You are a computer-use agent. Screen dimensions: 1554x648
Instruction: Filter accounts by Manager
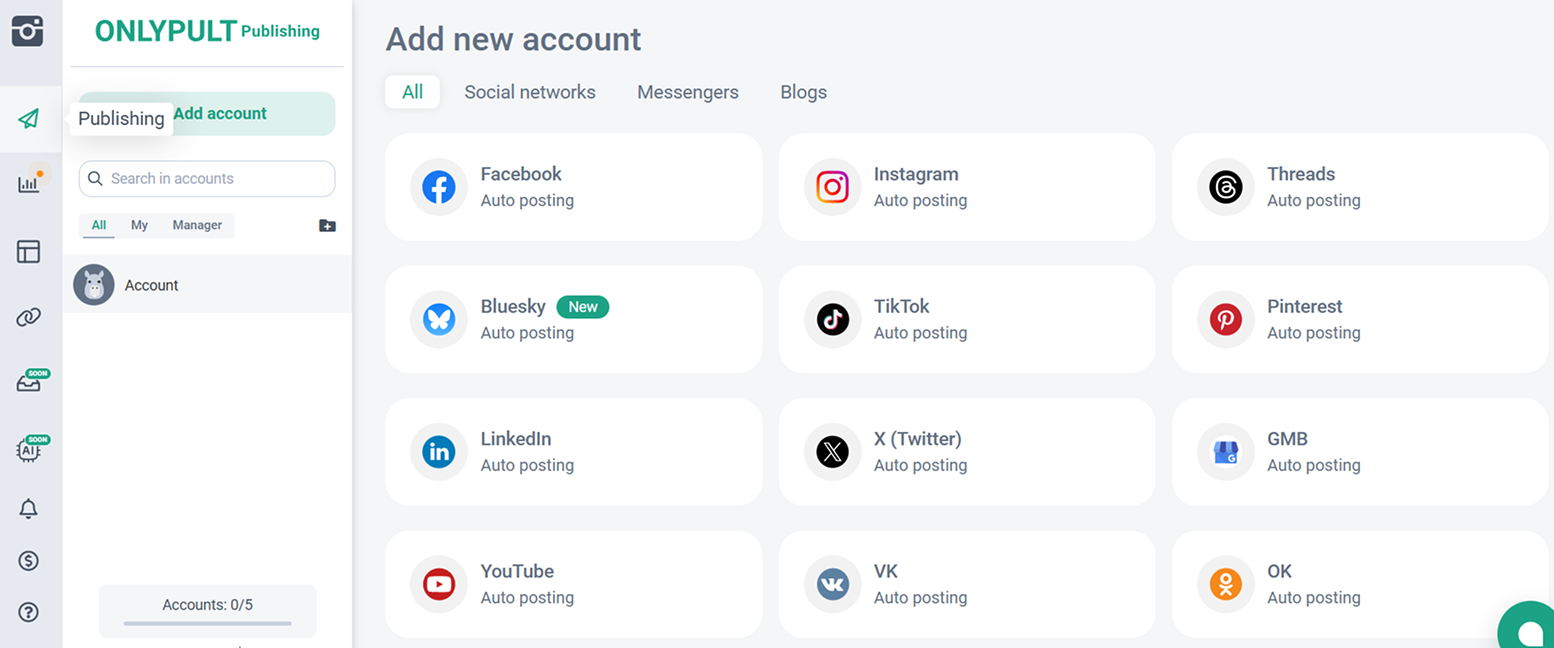197,226
